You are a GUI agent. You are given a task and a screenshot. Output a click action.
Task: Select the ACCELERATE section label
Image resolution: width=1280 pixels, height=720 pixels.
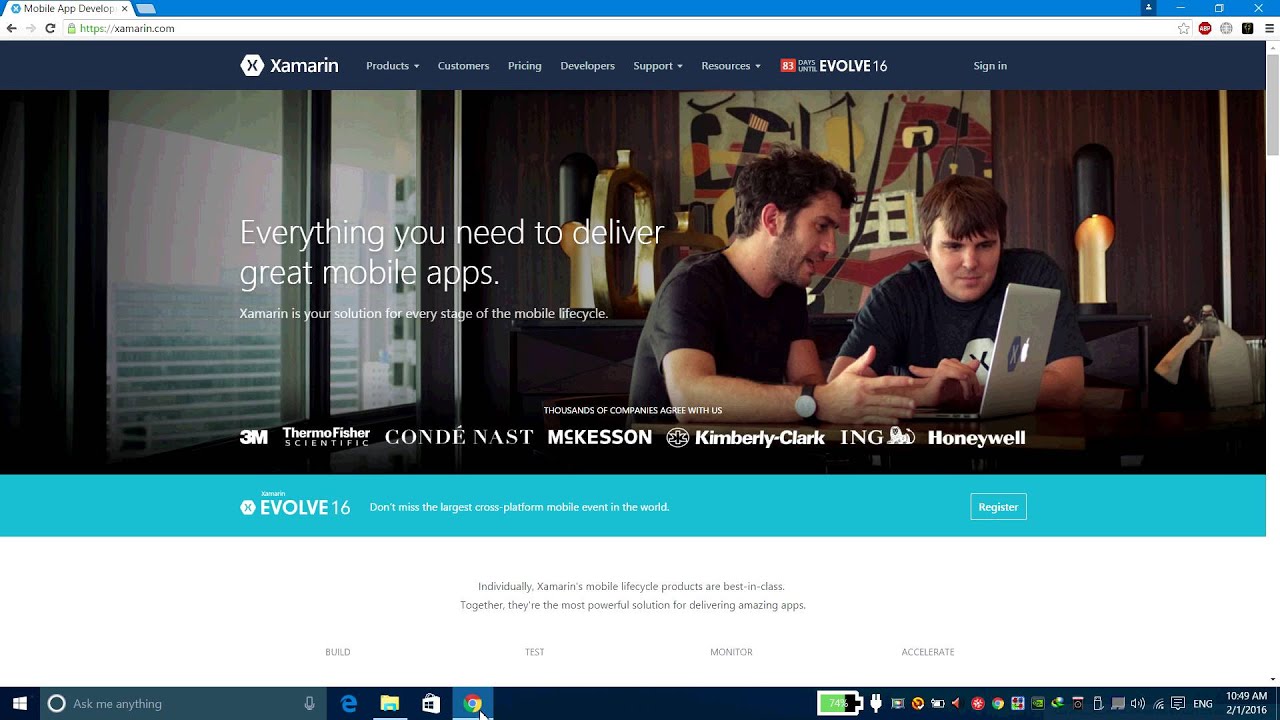click(x=928, y=652)
